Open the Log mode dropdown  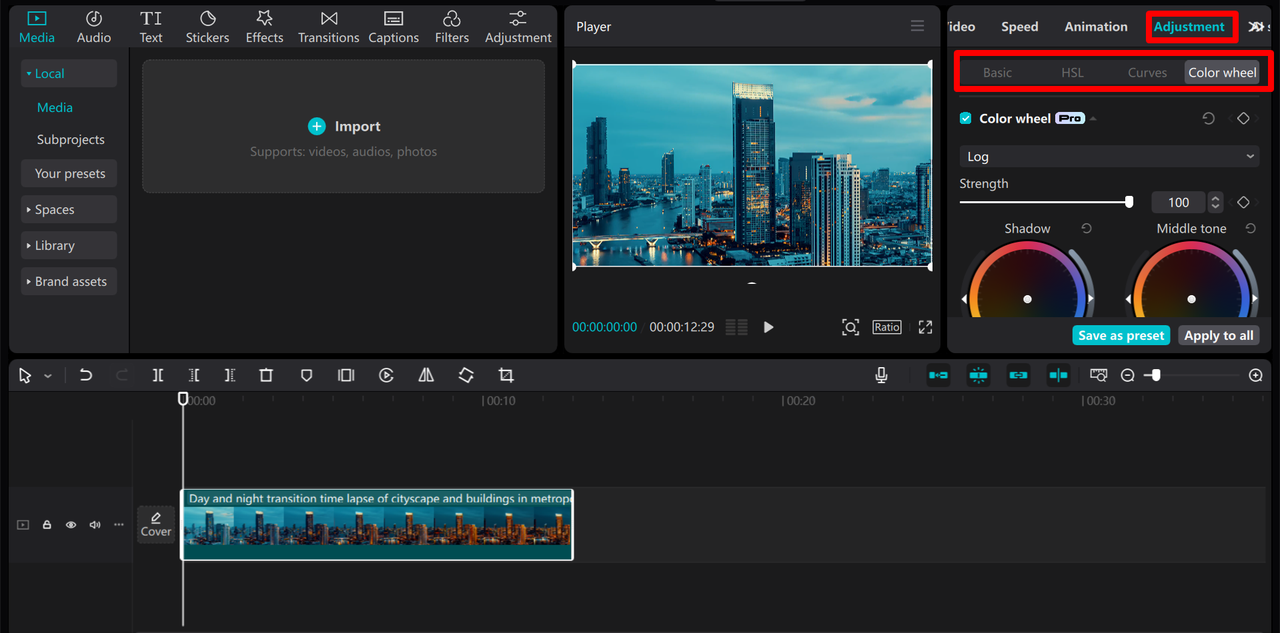pos(1109,156)
